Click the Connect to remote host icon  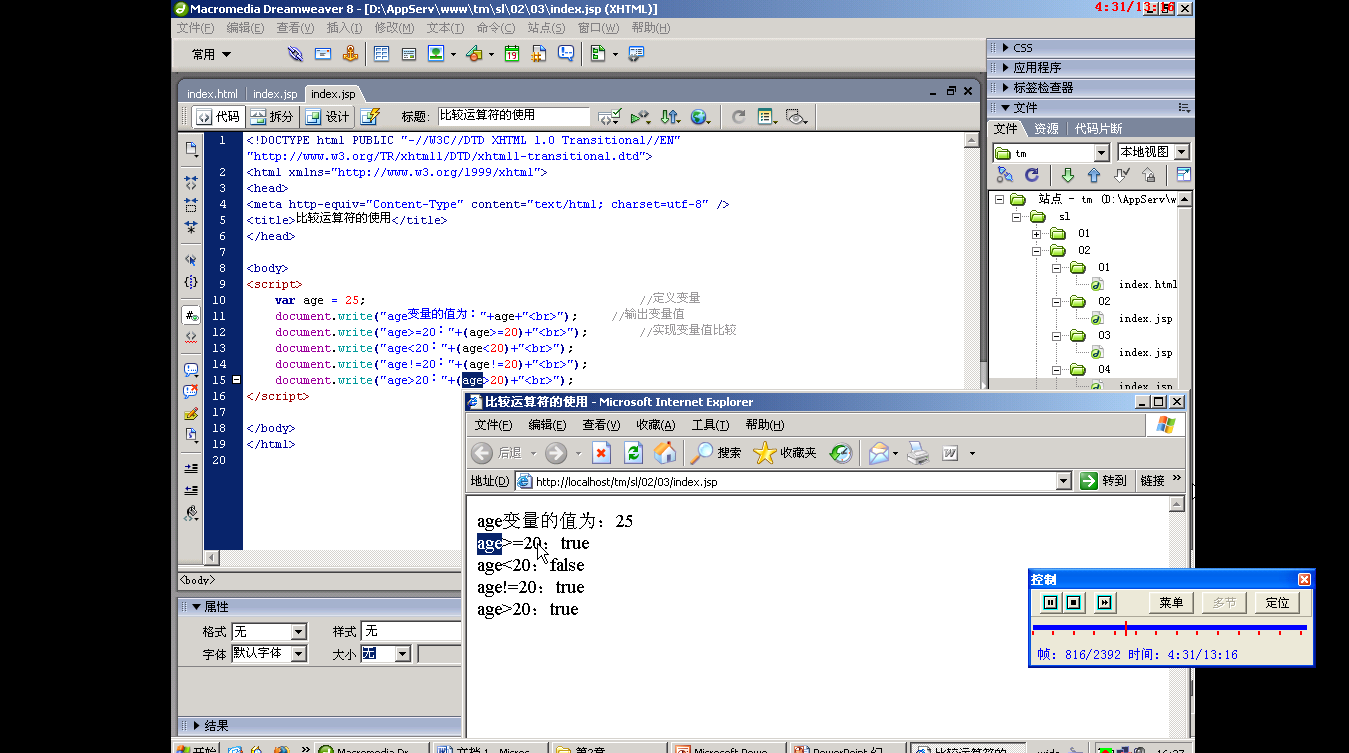pos(1005,175)
